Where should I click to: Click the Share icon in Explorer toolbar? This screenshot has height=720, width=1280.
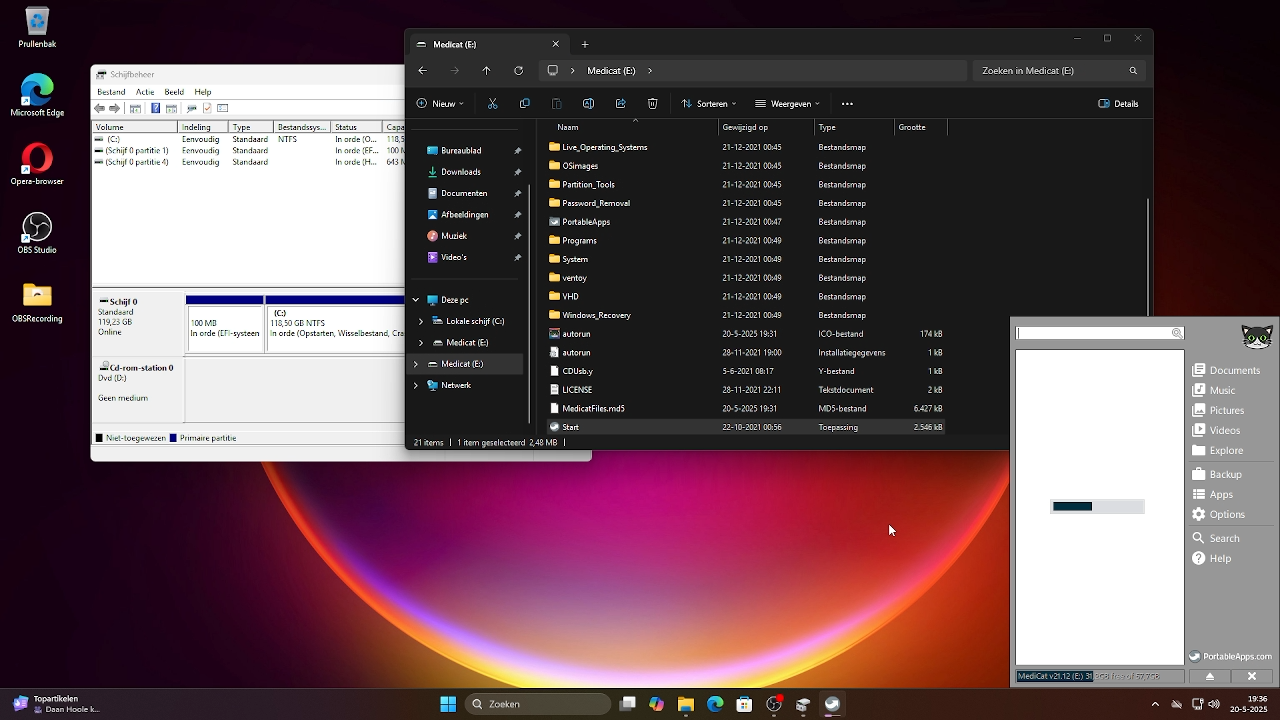click(x=620, y=103)
